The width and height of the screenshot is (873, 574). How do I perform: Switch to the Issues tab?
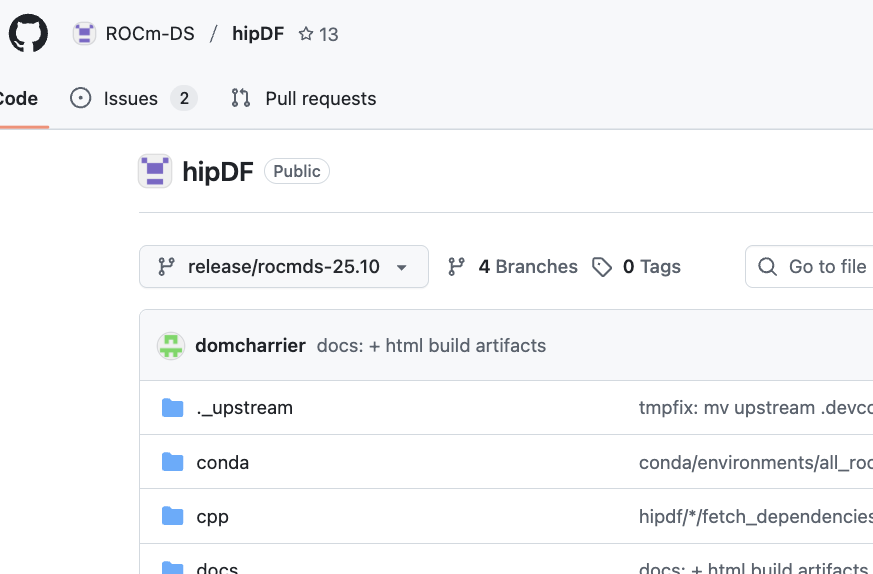point(134,99)
